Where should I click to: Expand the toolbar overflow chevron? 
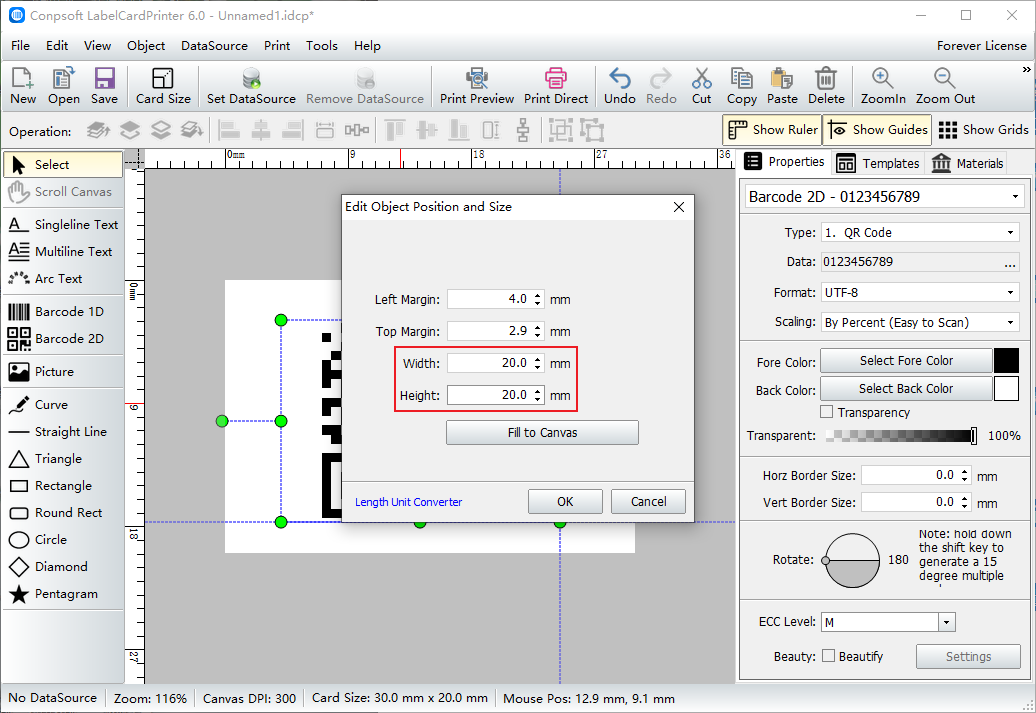coord(1026,69)
